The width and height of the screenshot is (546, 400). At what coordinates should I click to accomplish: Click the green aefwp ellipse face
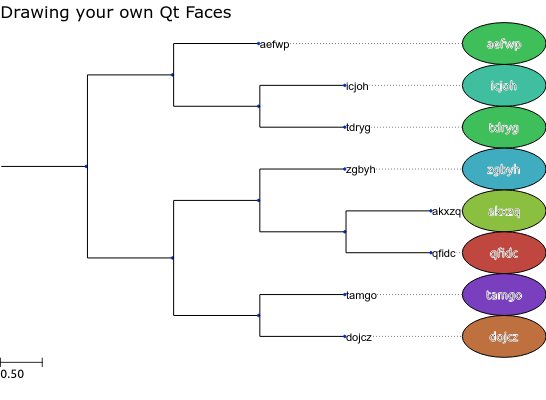504,44
